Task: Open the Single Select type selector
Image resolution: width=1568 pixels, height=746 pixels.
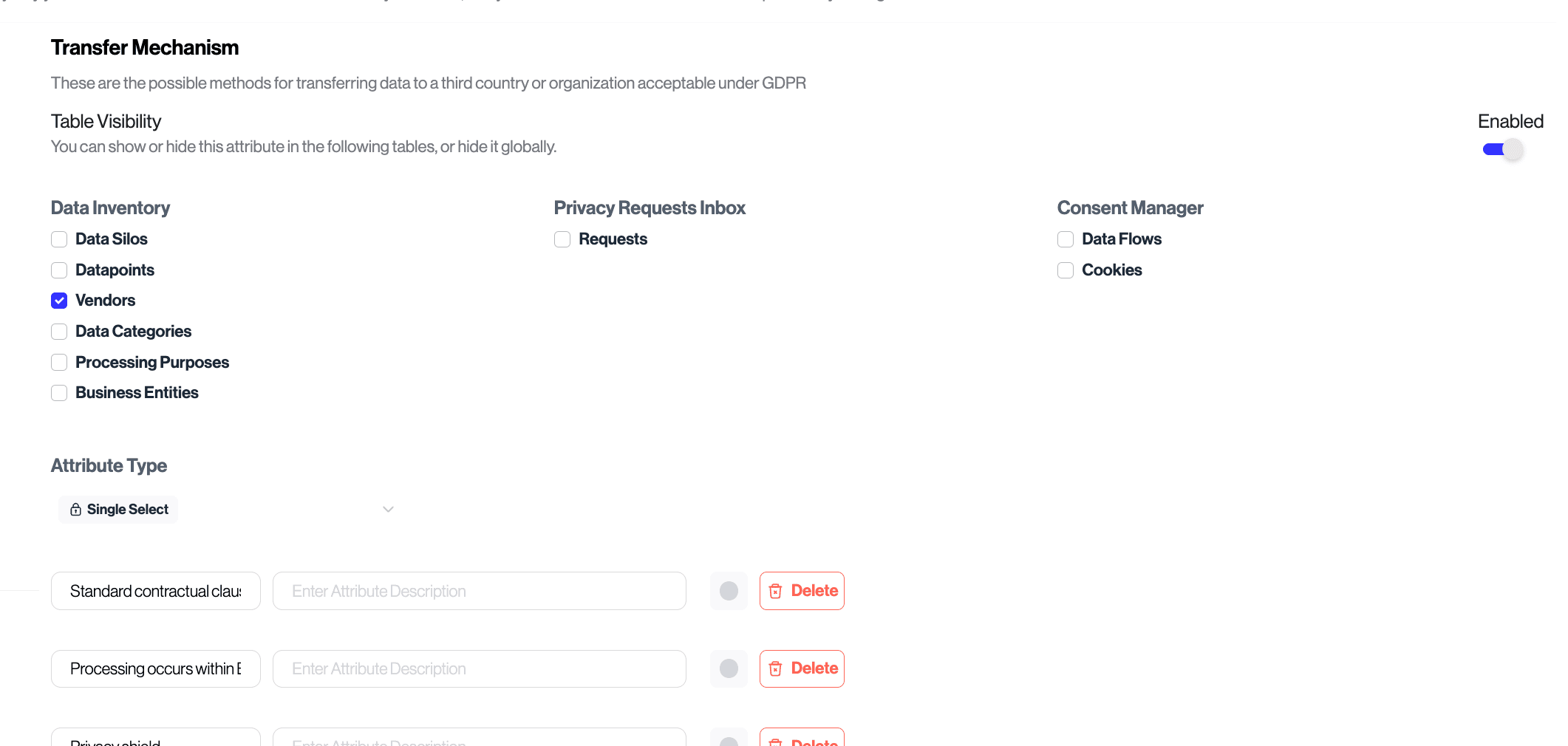Action: pyautogui.click(x=127, y=510)
